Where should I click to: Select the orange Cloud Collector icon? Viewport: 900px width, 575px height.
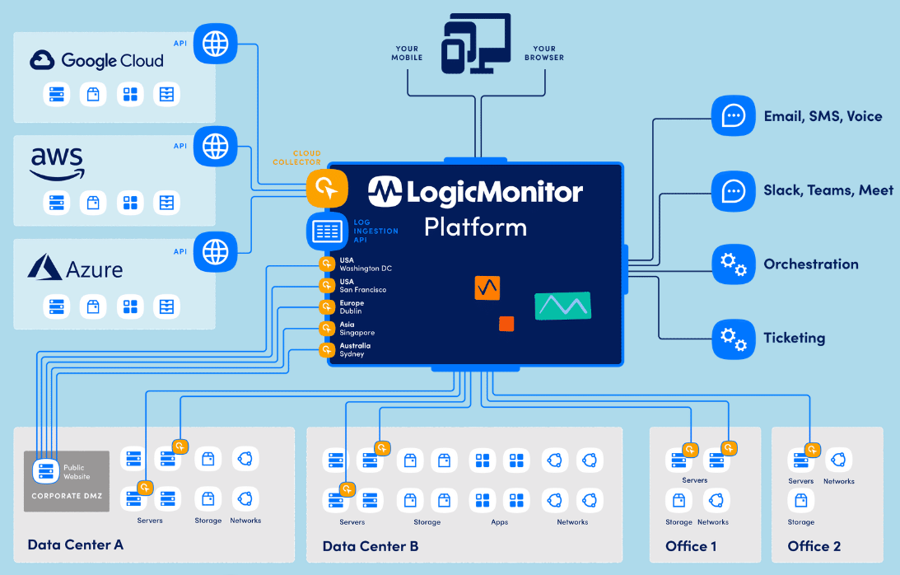(327, 188)
